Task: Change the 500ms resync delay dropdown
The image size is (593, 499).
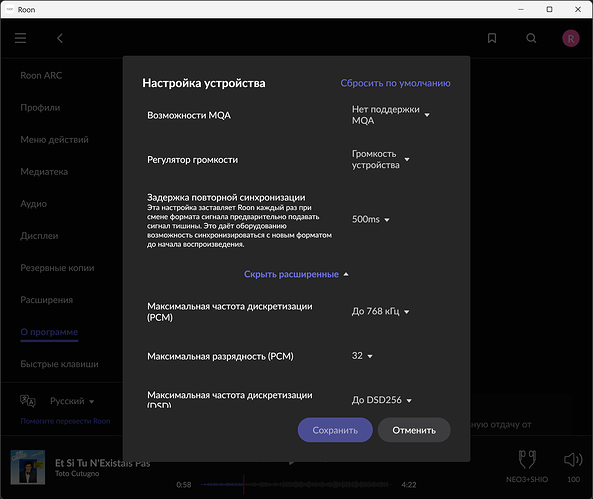Action: point(371,219)
